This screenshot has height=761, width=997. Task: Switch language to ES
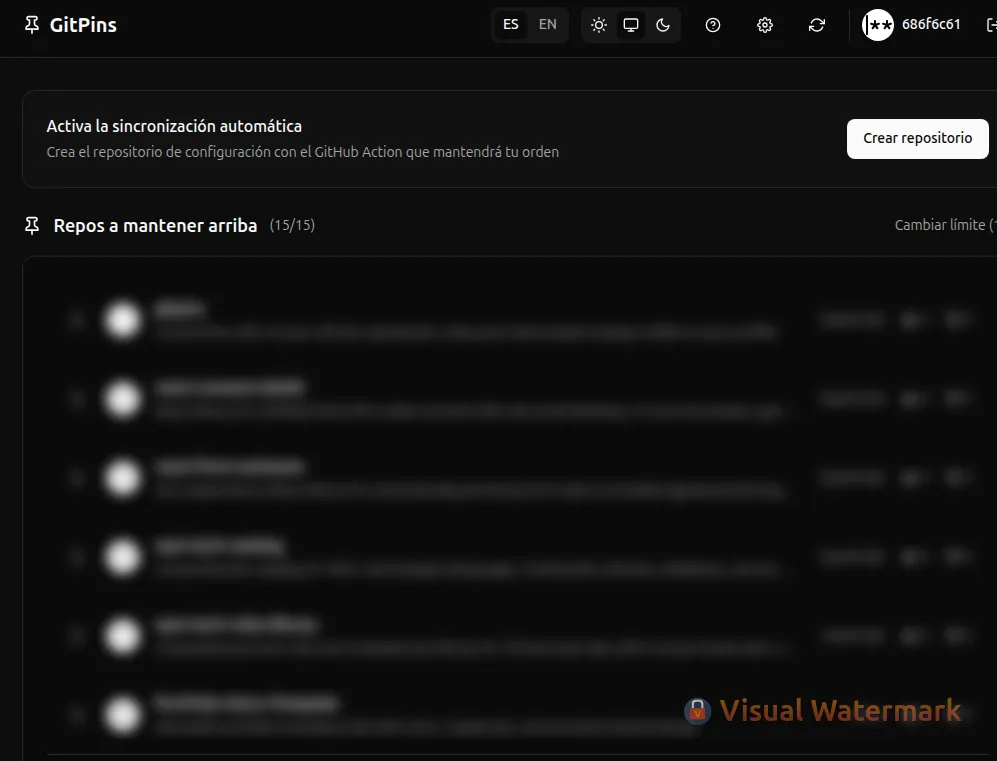(511, 25)
